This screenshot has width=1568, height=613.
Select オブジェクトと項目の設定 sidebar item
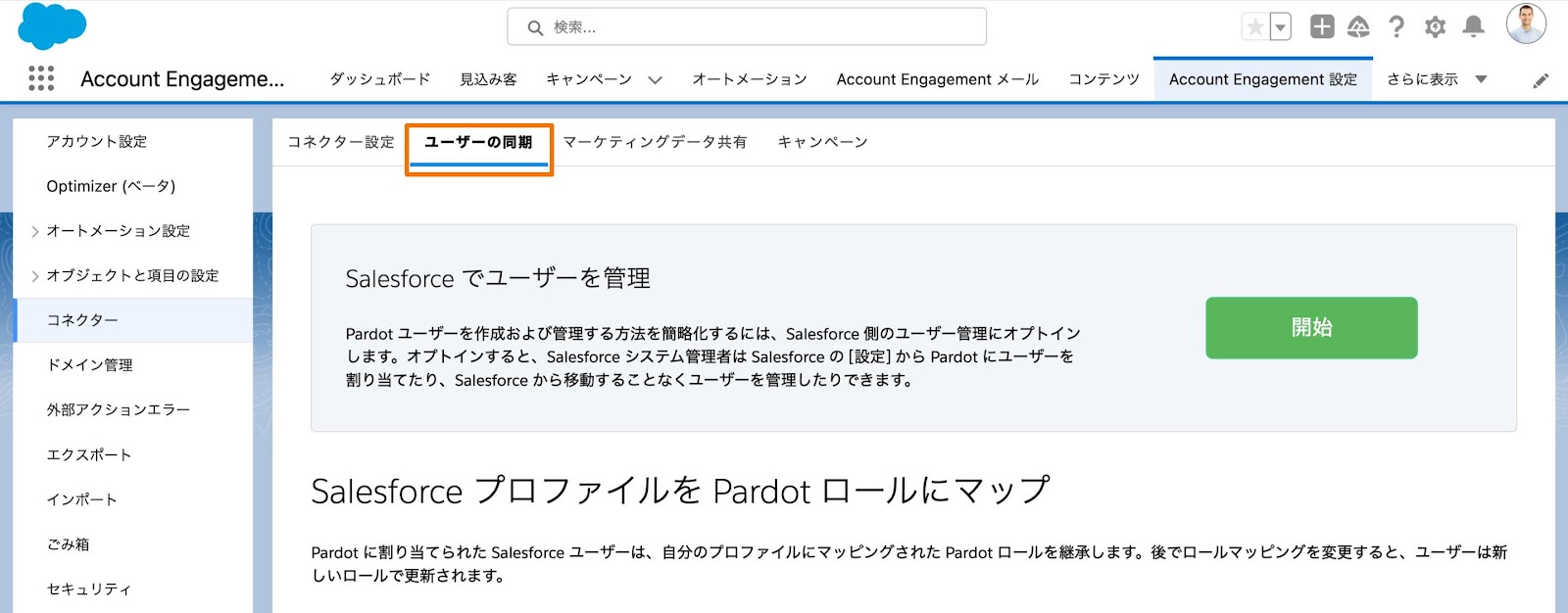(132, 276)
